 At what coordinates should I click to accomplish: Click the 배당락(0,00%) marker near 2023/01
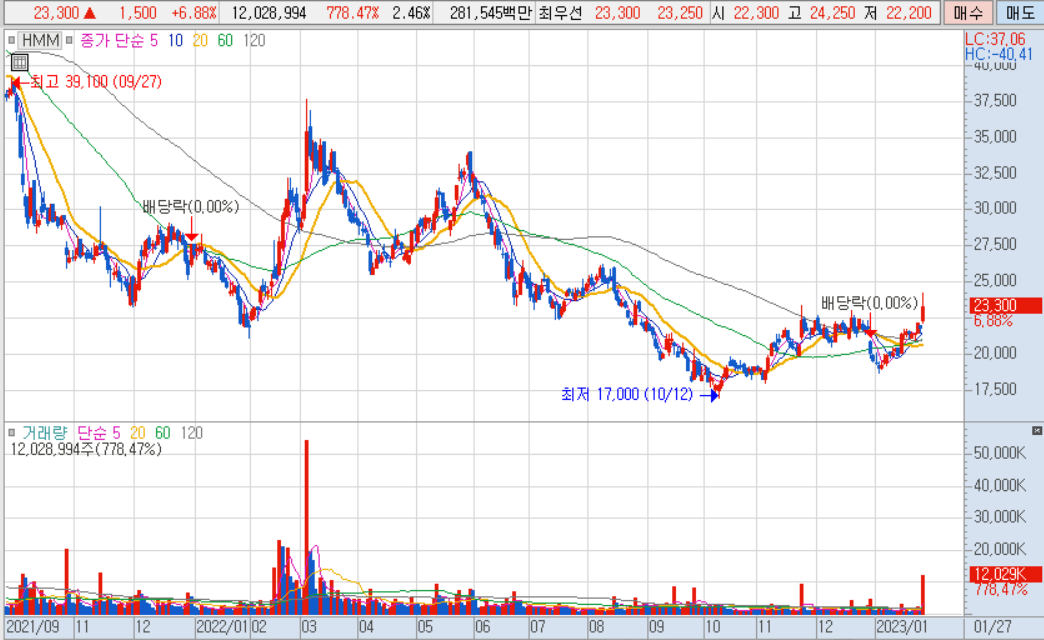coord(870,304)
